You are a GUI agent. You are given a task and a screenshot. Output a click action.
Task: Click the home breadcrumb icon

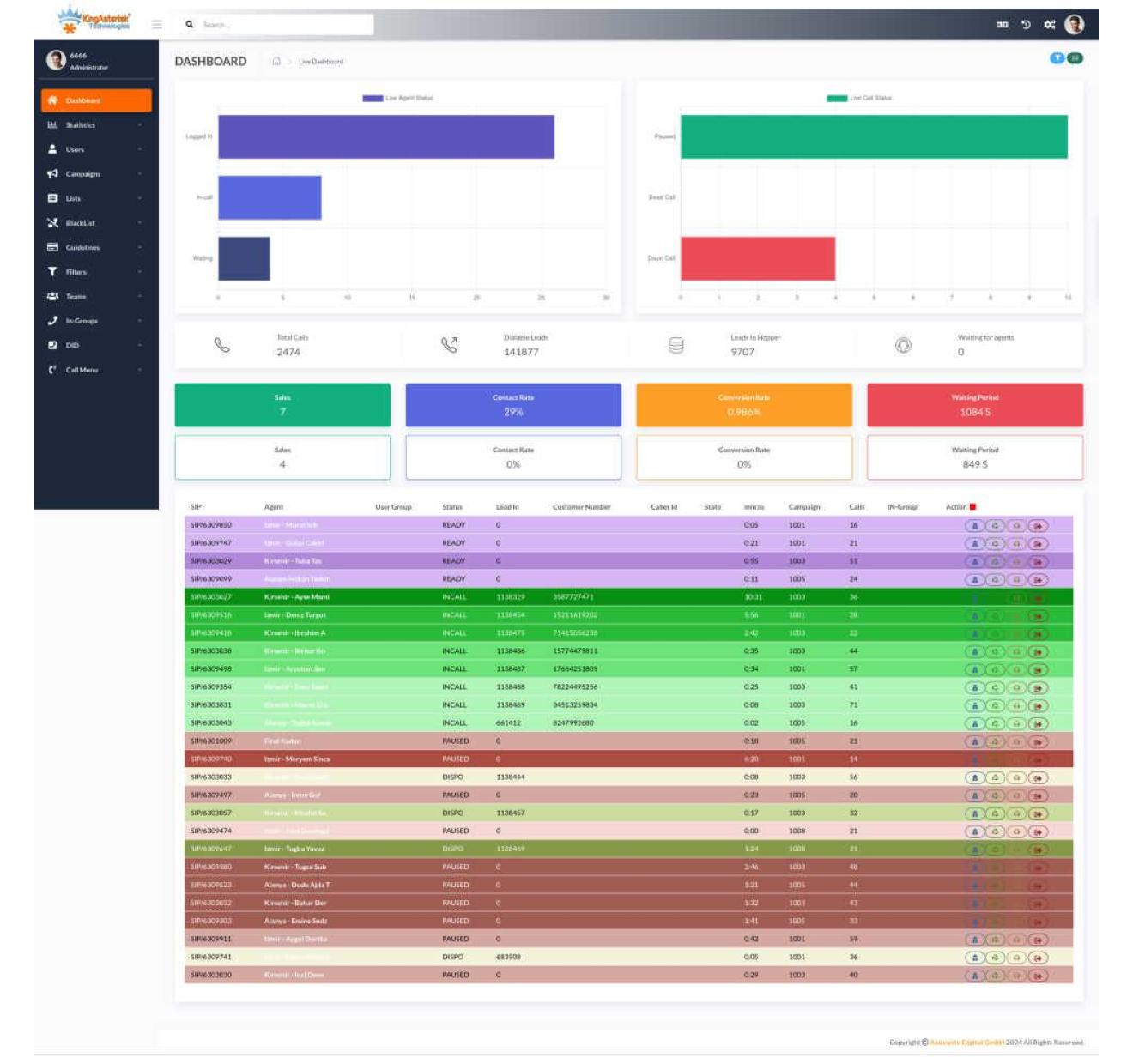[276, 62]
